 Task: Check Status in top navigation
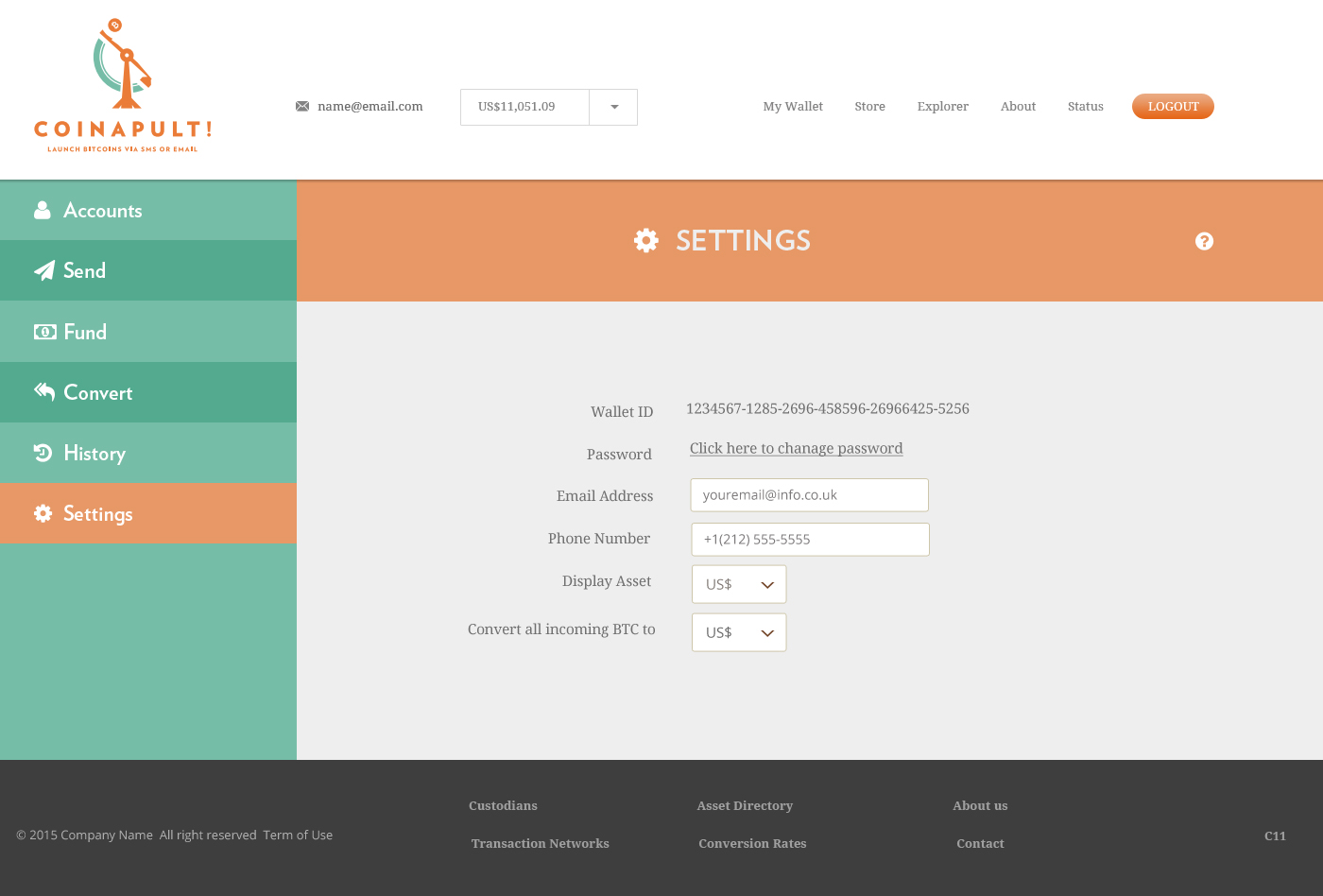[x=1085, y=107]
